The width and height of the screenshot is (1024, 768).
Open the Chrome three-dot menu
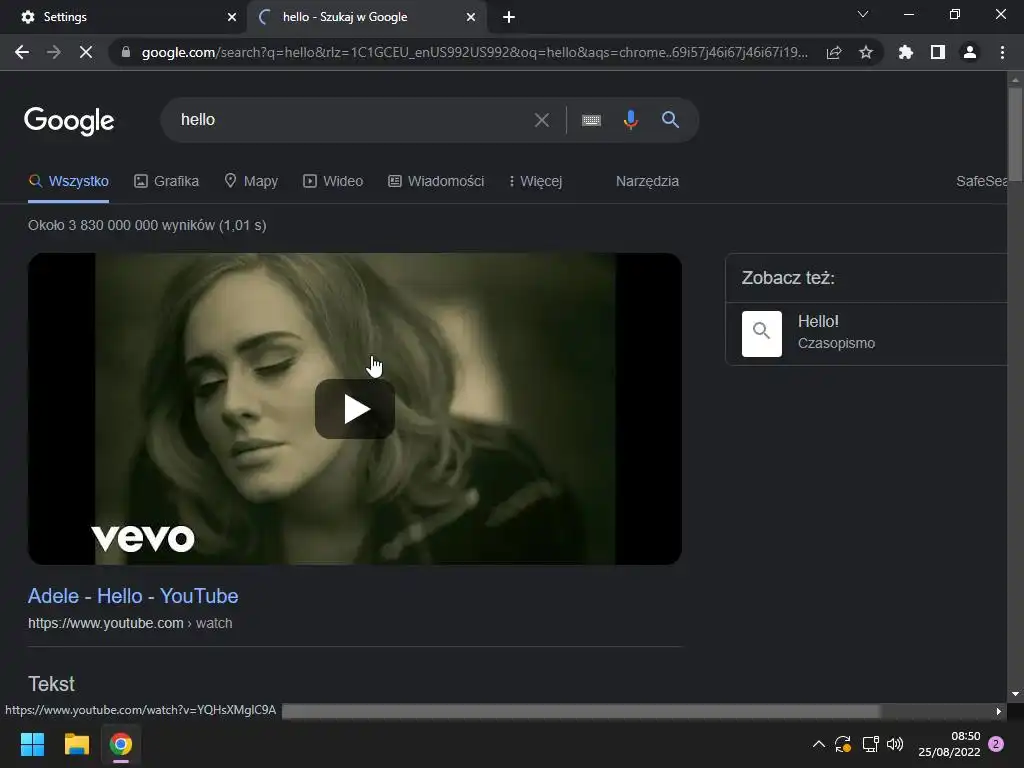point(1002,52)
